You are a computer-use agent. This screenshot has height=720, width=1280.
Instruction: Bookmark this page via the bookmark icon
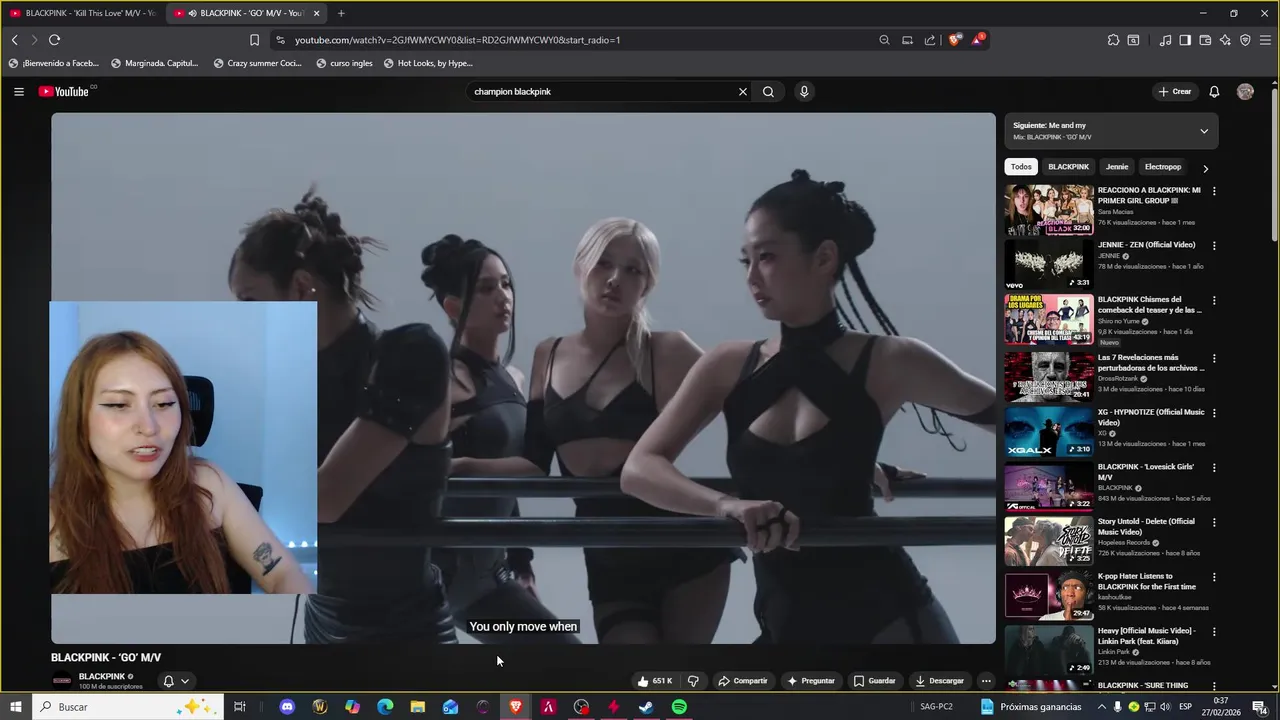click(254, 40)
